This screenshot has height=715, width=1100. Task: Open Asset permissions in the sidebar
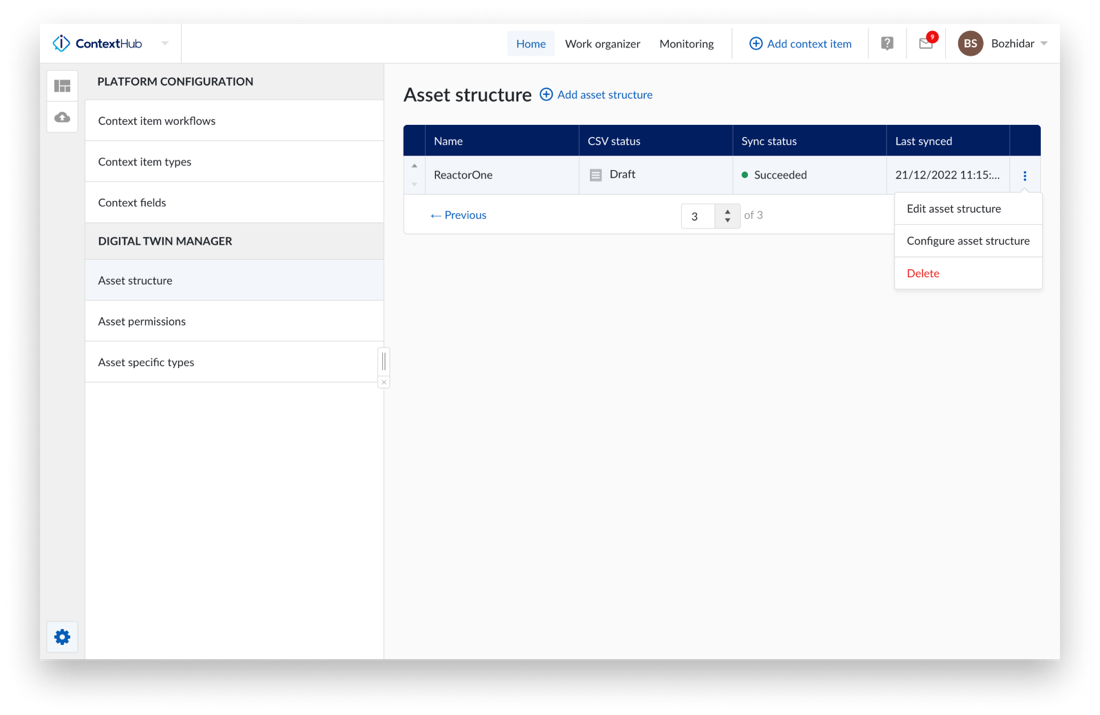pos(142,321)
